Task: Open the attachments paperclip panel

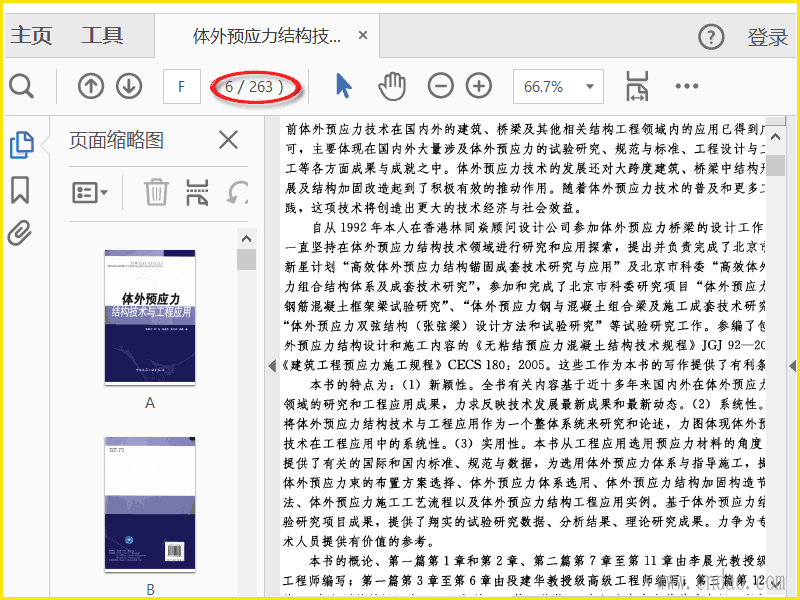Action: [x=20, y=233]
